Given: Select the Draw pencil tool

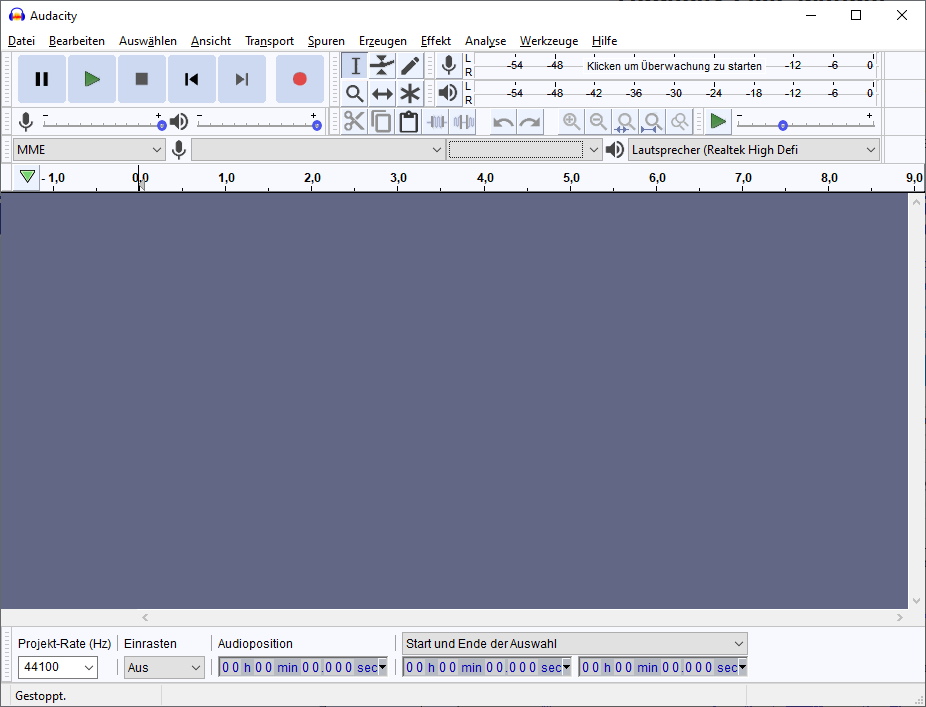Looking at the screenshot, I should 410,66.
